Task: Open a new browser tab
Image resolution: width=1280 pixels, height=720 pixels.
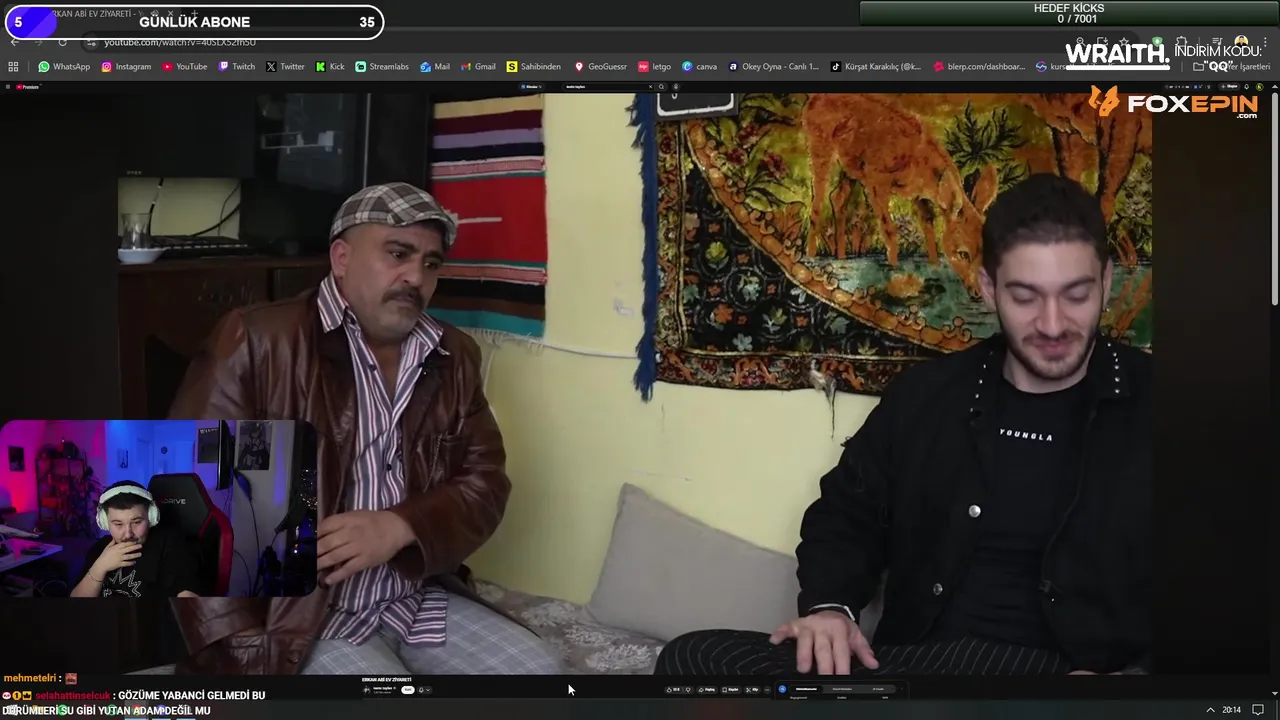Action: point(194,14)
